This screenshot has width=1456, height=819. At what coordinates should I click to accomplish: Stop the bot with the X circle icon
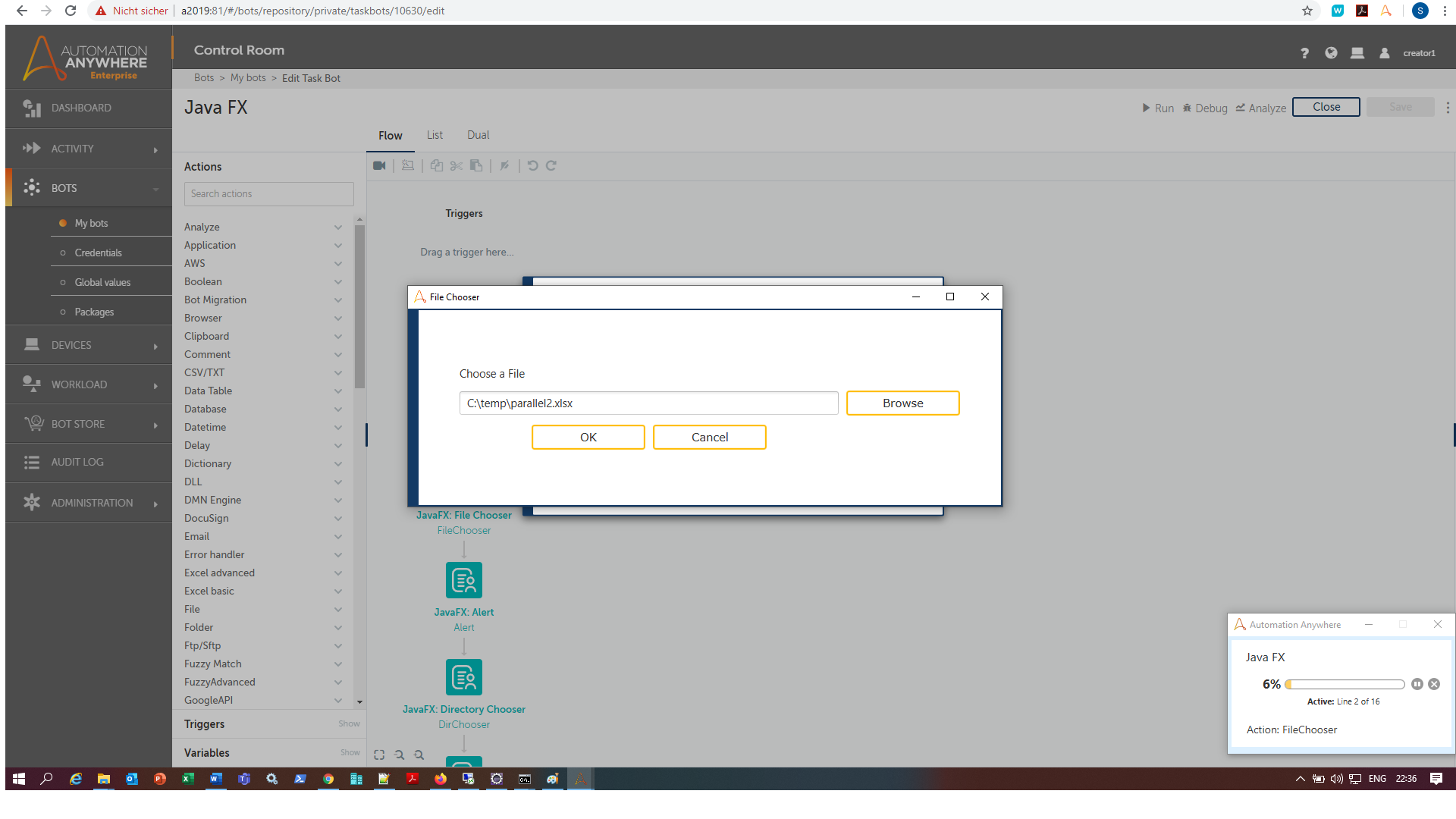1434,684
